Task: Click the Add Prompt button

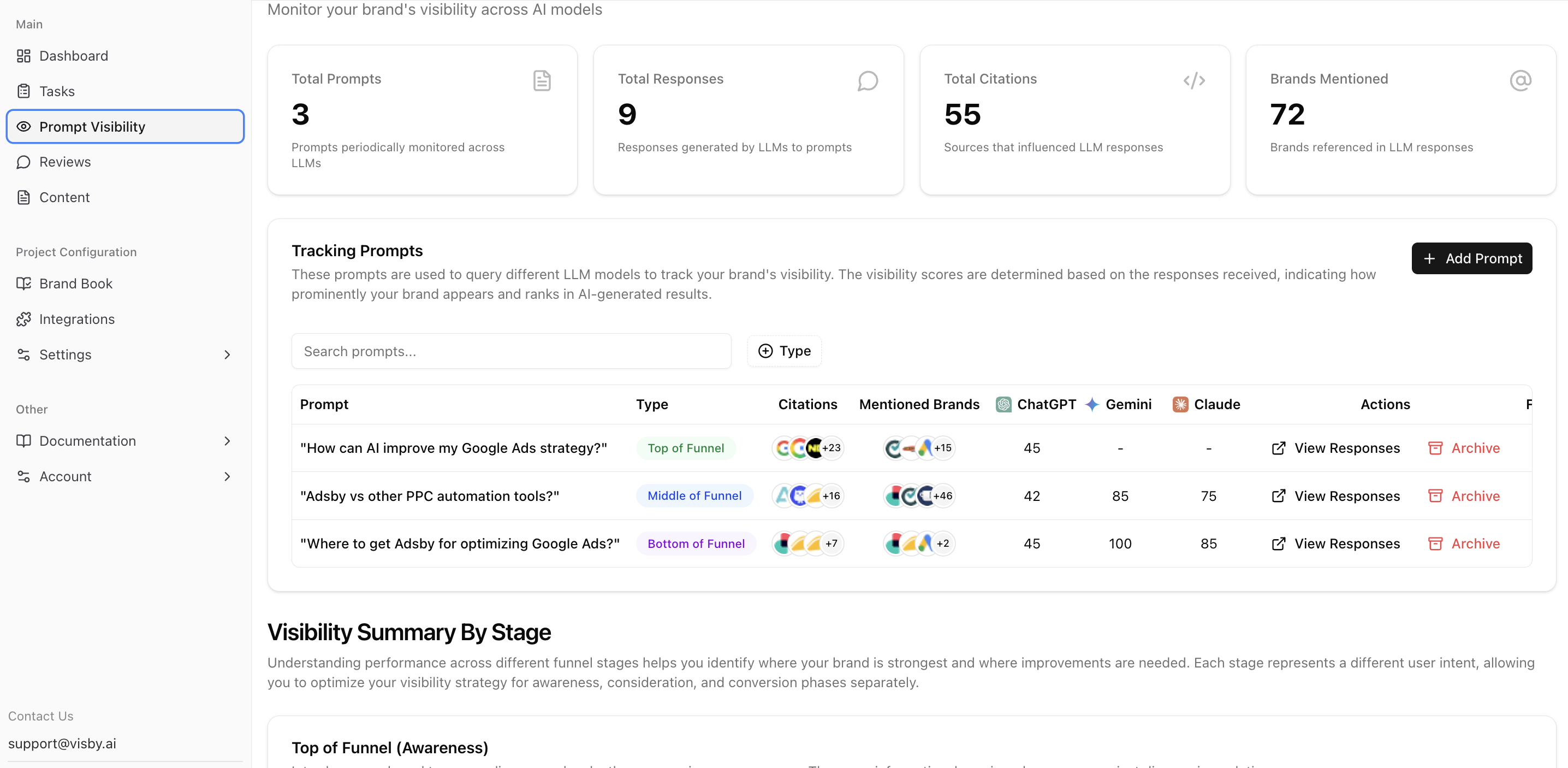Action: 1471,258
